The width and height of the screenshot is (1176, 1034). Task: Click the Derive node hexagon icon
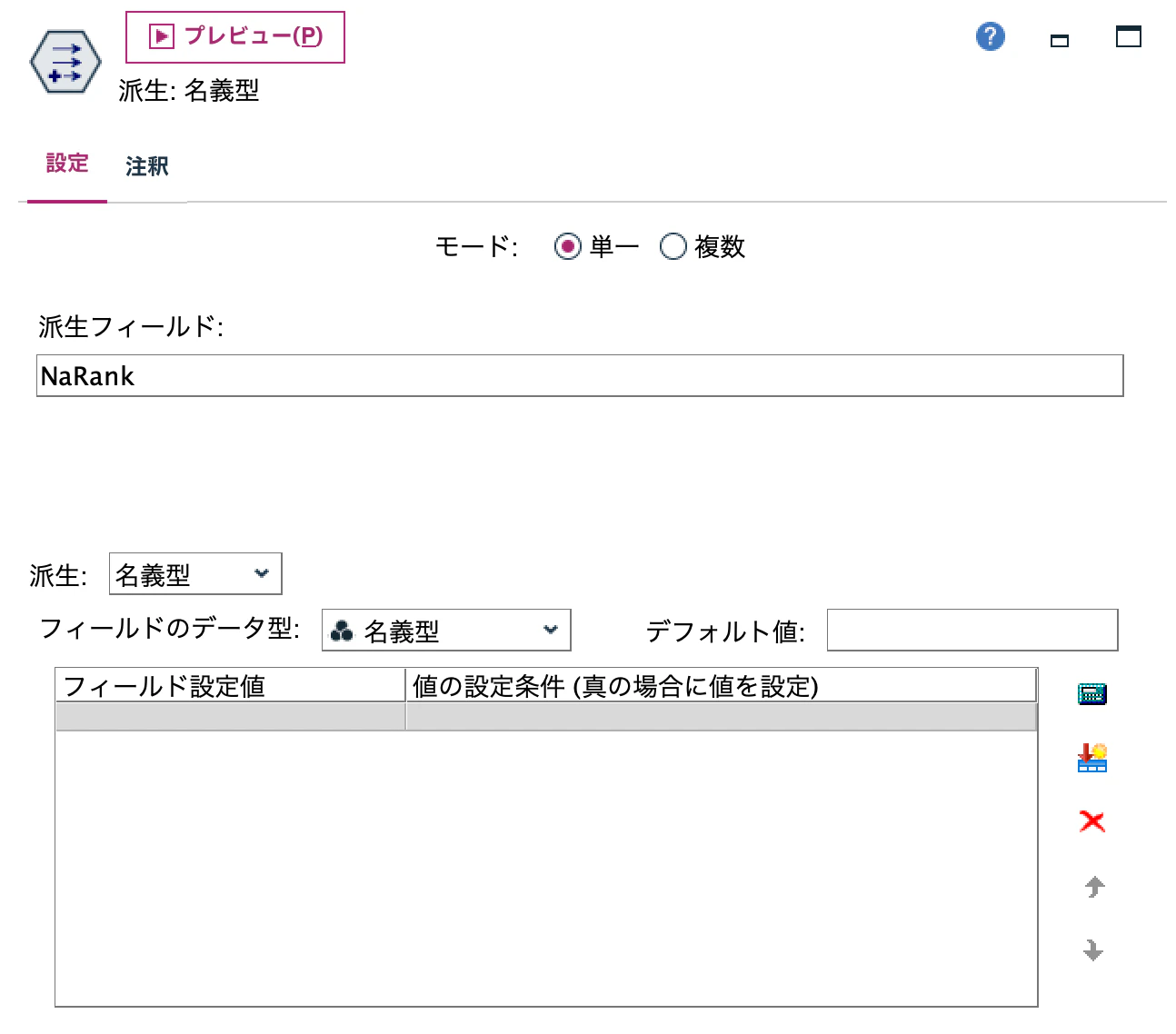pos(65,63)
